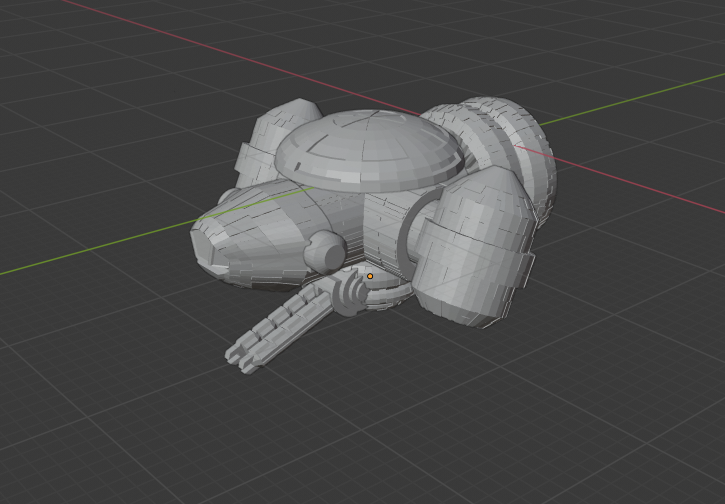Click the small spherical knob on the model's side
The image size is (725, 504).
click(325, 251)
